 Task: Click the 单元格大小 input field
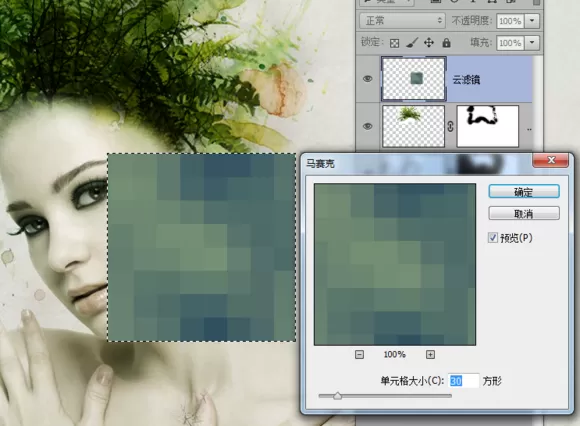point(464,381)
